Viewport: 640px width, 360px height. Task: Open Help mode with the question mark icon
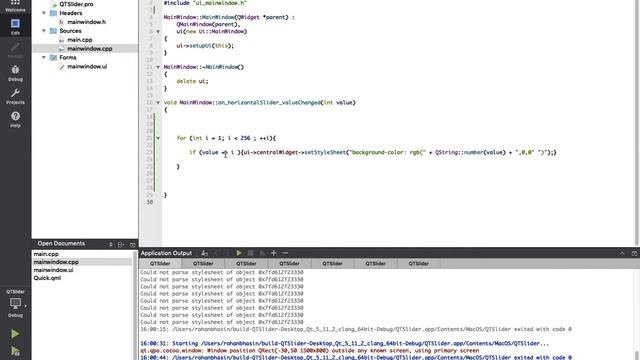point(15,120)
